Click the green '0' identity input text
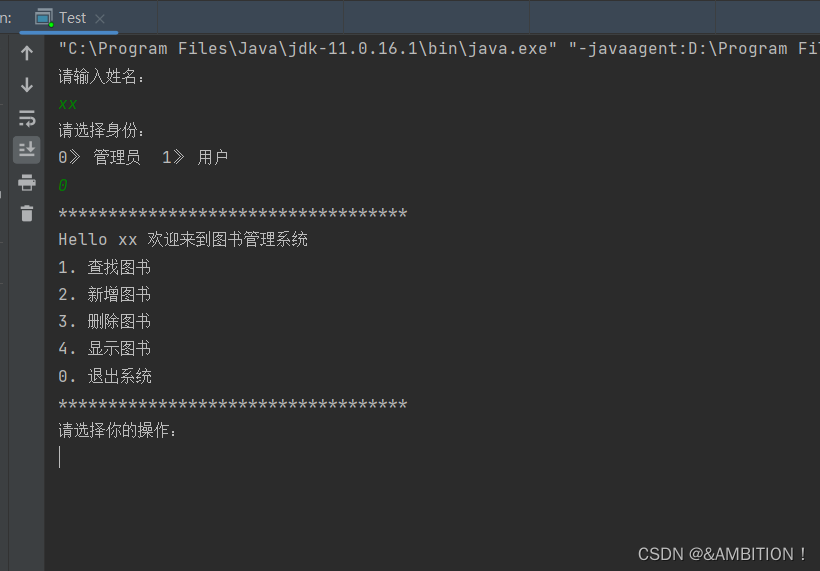 63,185
